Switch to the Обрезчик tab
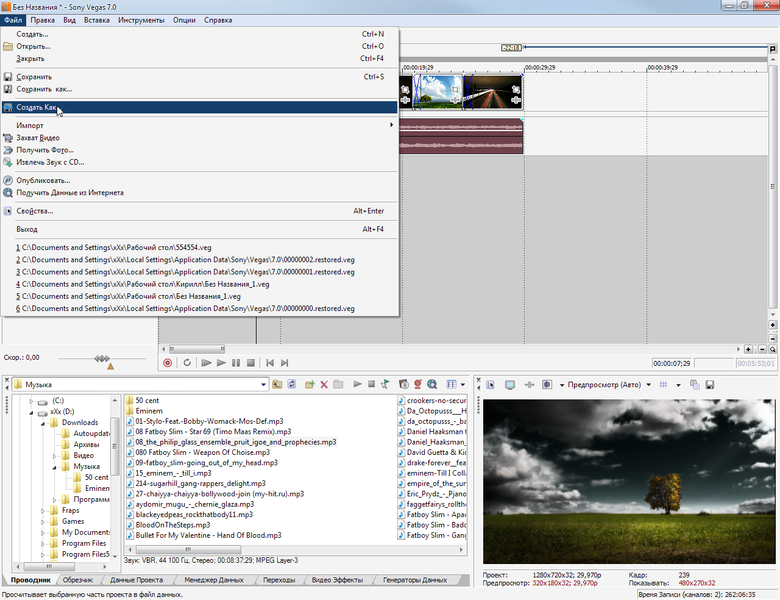This screenshot has height=600, width=780. (78, 580)
